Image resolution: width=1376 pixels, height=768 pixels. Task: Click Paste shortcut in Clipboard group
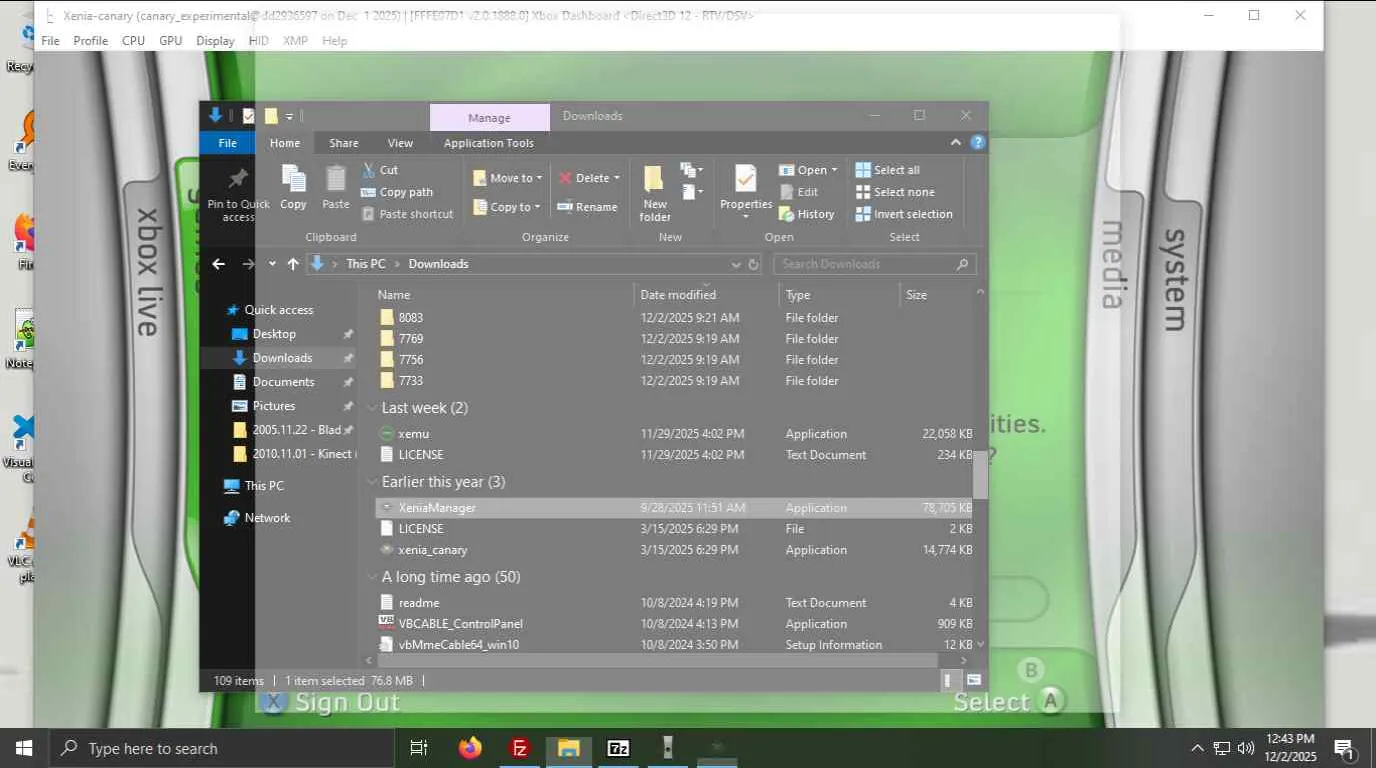407,214
